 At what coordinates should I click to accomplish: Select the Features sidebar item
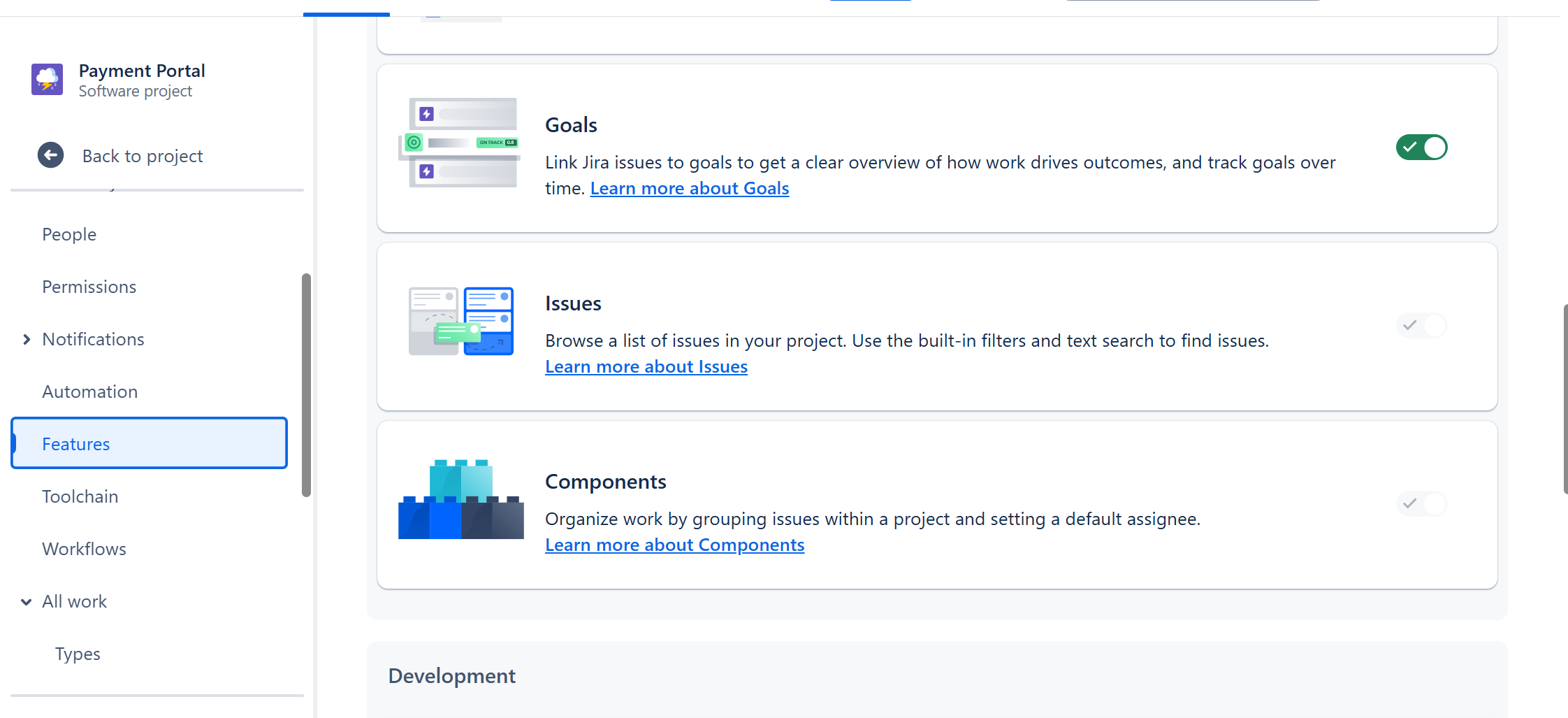point(75,443)
